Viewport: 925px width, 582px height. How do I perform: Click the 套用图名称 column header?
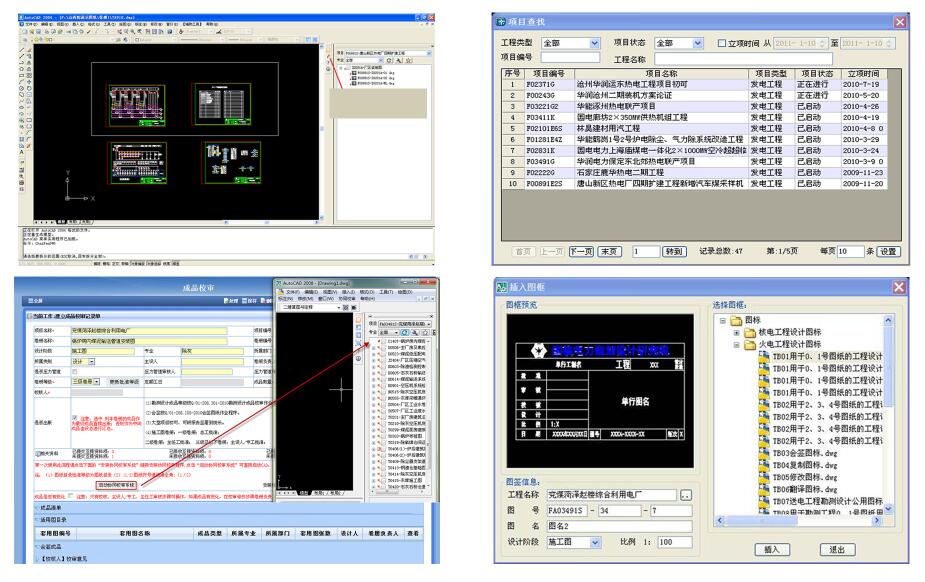click(135, 533)
